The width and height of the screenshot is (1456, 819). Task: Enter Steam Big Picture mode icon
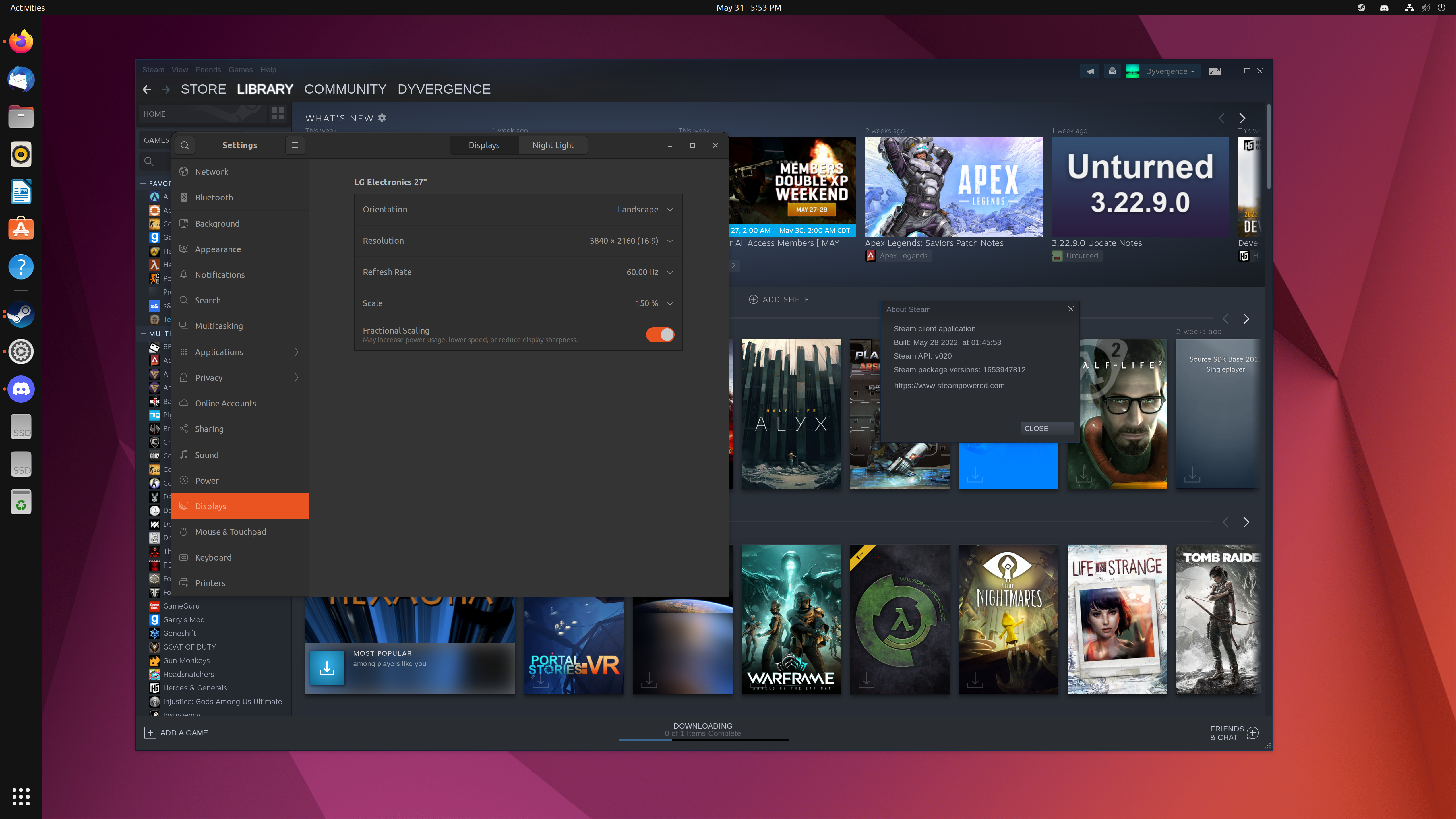point(1215,71)
